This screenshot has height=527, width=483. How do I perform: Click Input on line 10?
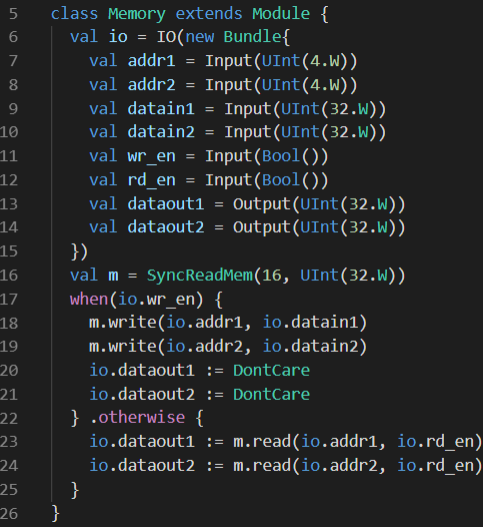tap(247, 133)
